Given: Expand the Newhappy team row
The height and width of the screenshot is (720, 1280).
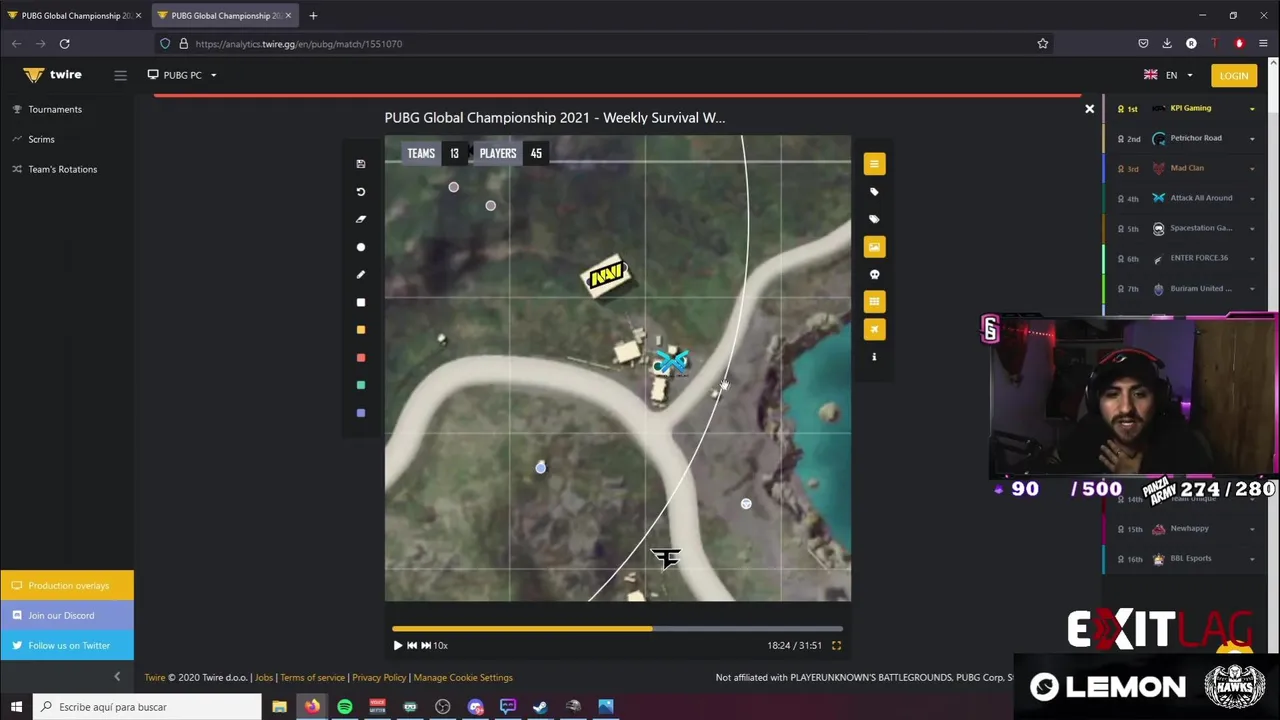Looking at the screenshot, I should [x=1252, y=529].
